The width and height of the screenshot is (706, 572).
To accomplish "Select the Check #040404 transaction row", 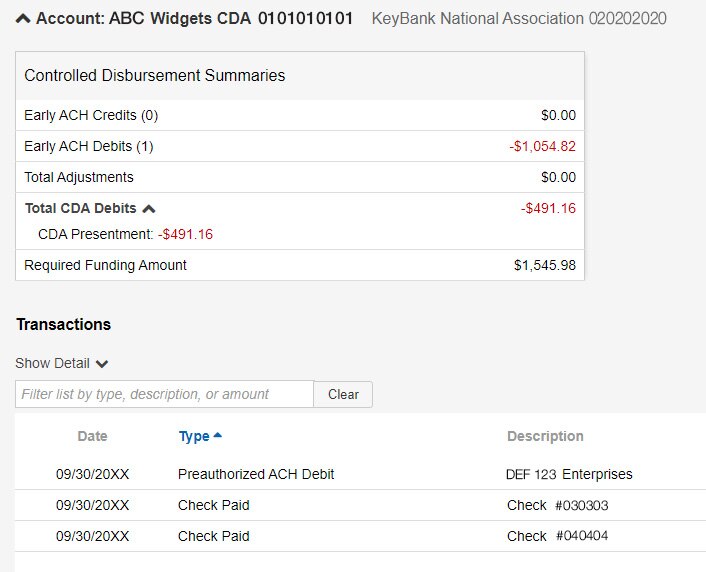I will click(x=360, y=536).
